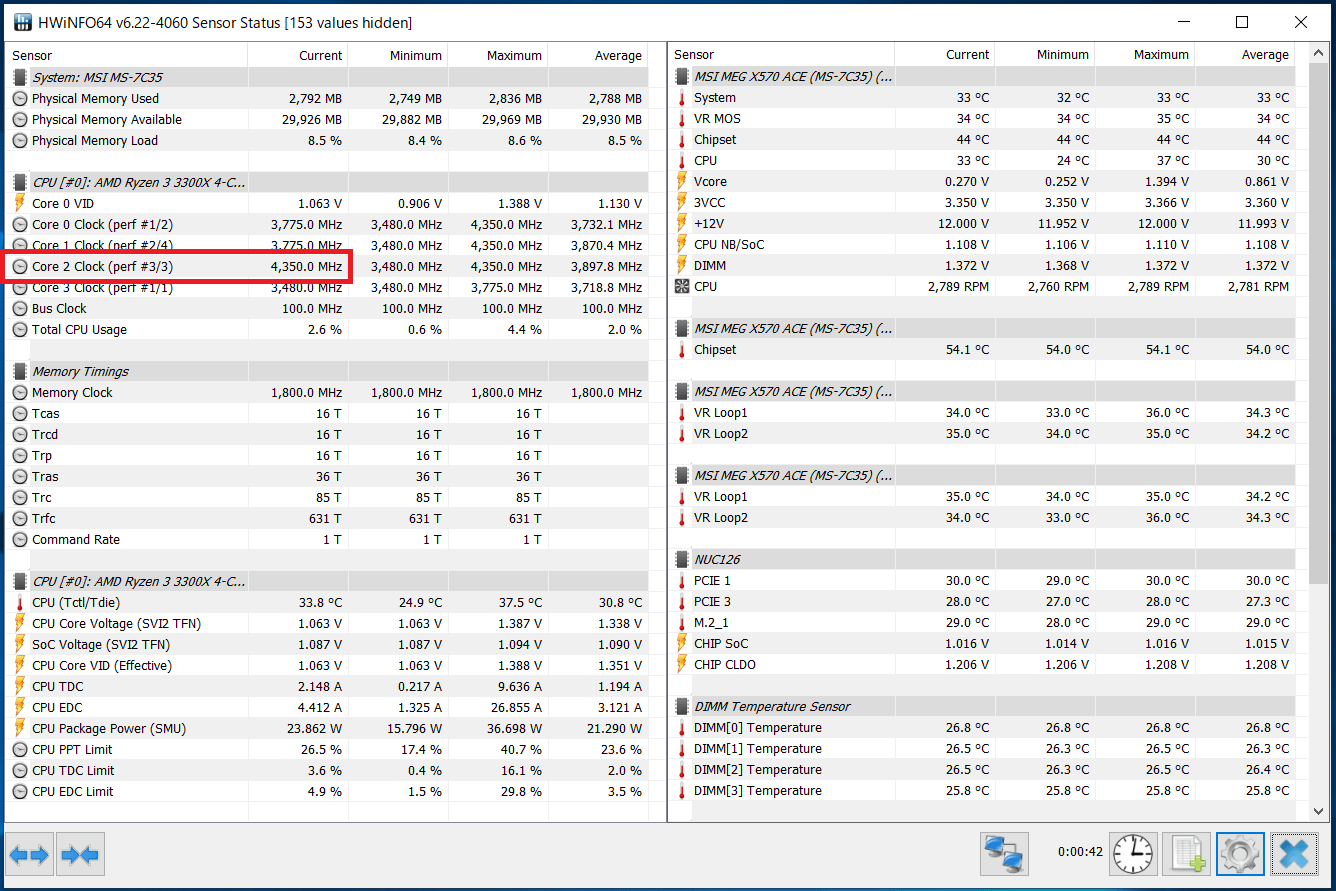Click the chip icon beside NUC126 header
Viewport: 1336px width, 891px height.
[x=682, y=560]
